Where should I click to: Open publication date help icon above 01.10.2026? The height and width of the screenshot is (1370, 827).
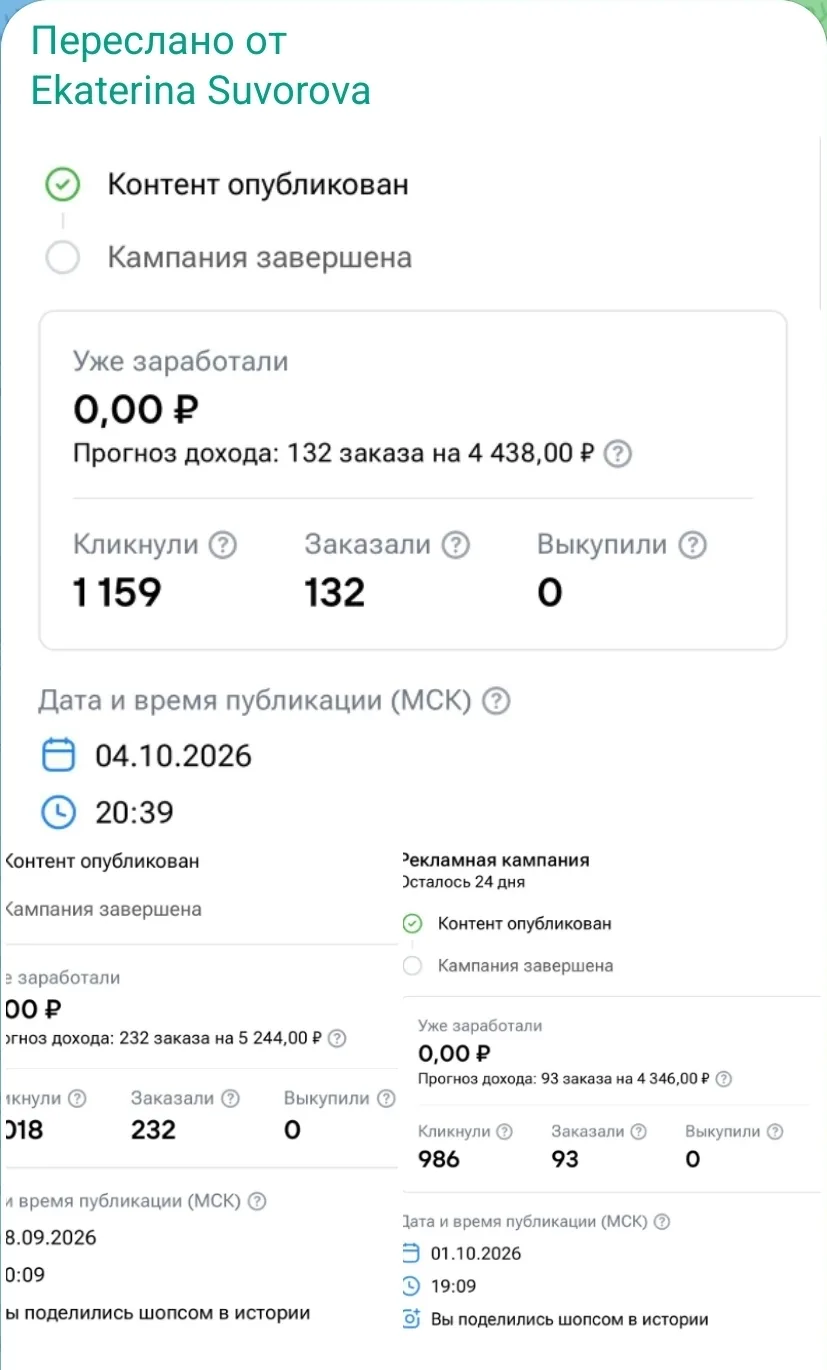662,1222
